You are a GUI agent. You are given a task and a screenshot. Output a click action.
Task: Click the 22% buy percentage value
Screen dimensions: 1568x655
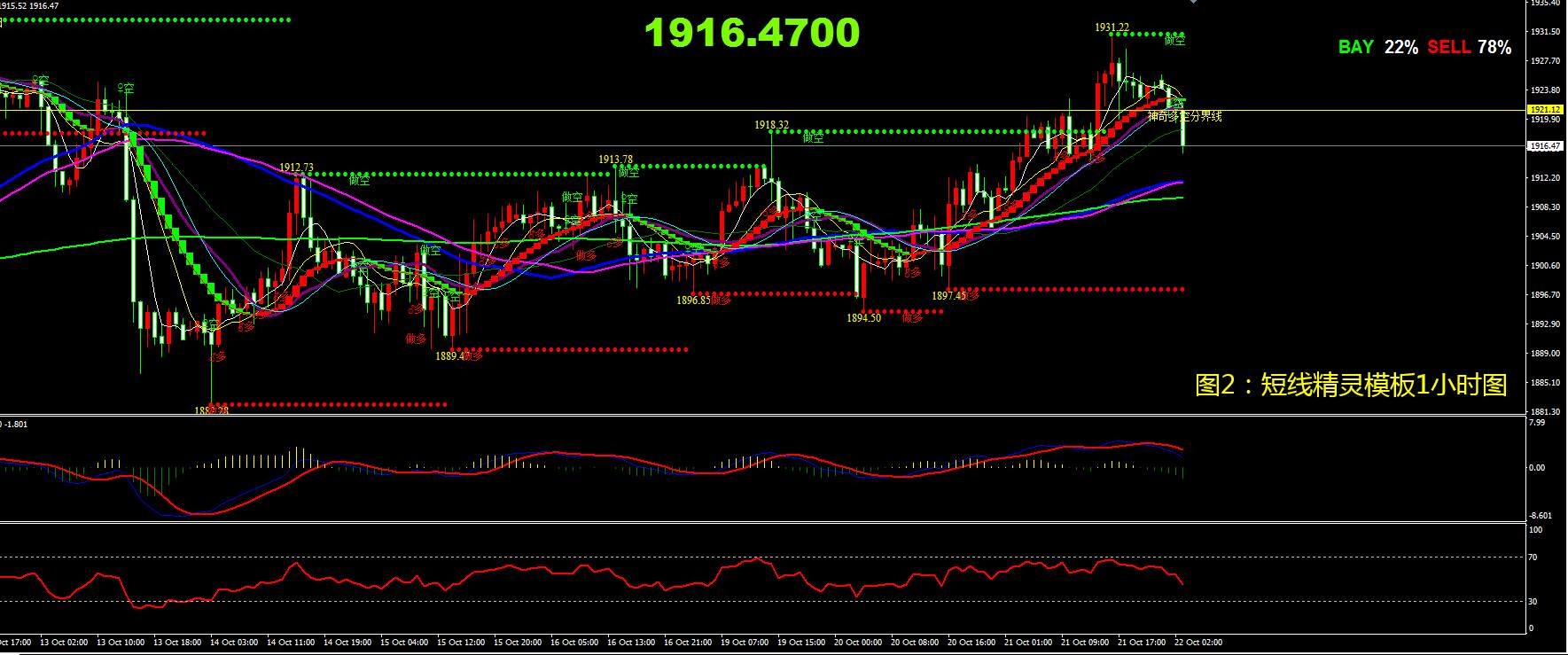tap(1400, 47)
